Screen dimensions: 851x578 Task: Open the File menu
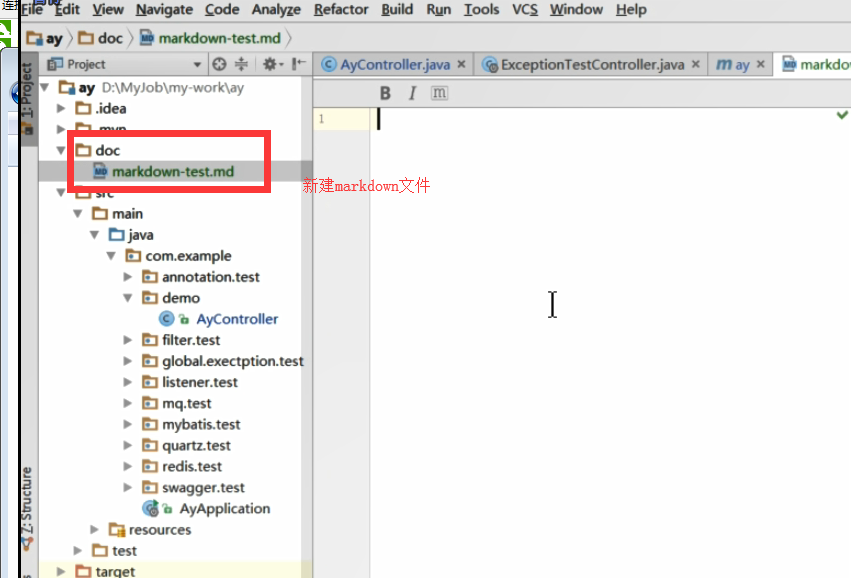[31, 10]
